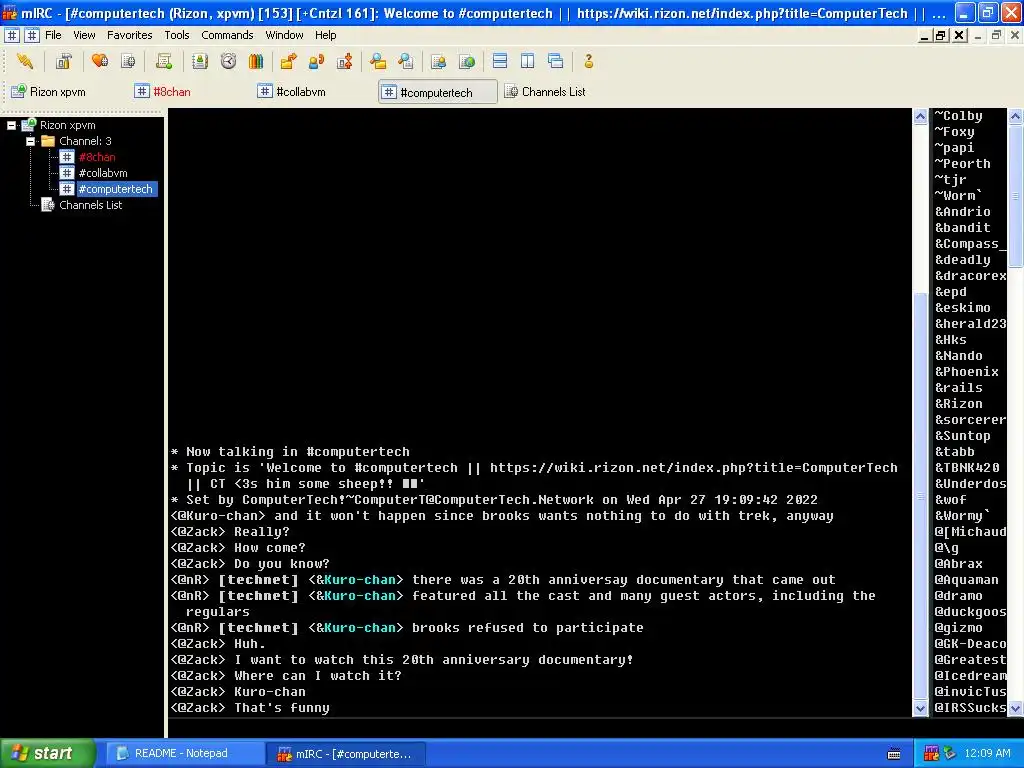Open the Help menu
The width and height of the screenshot is (1024, 768).
coord(325,35)
